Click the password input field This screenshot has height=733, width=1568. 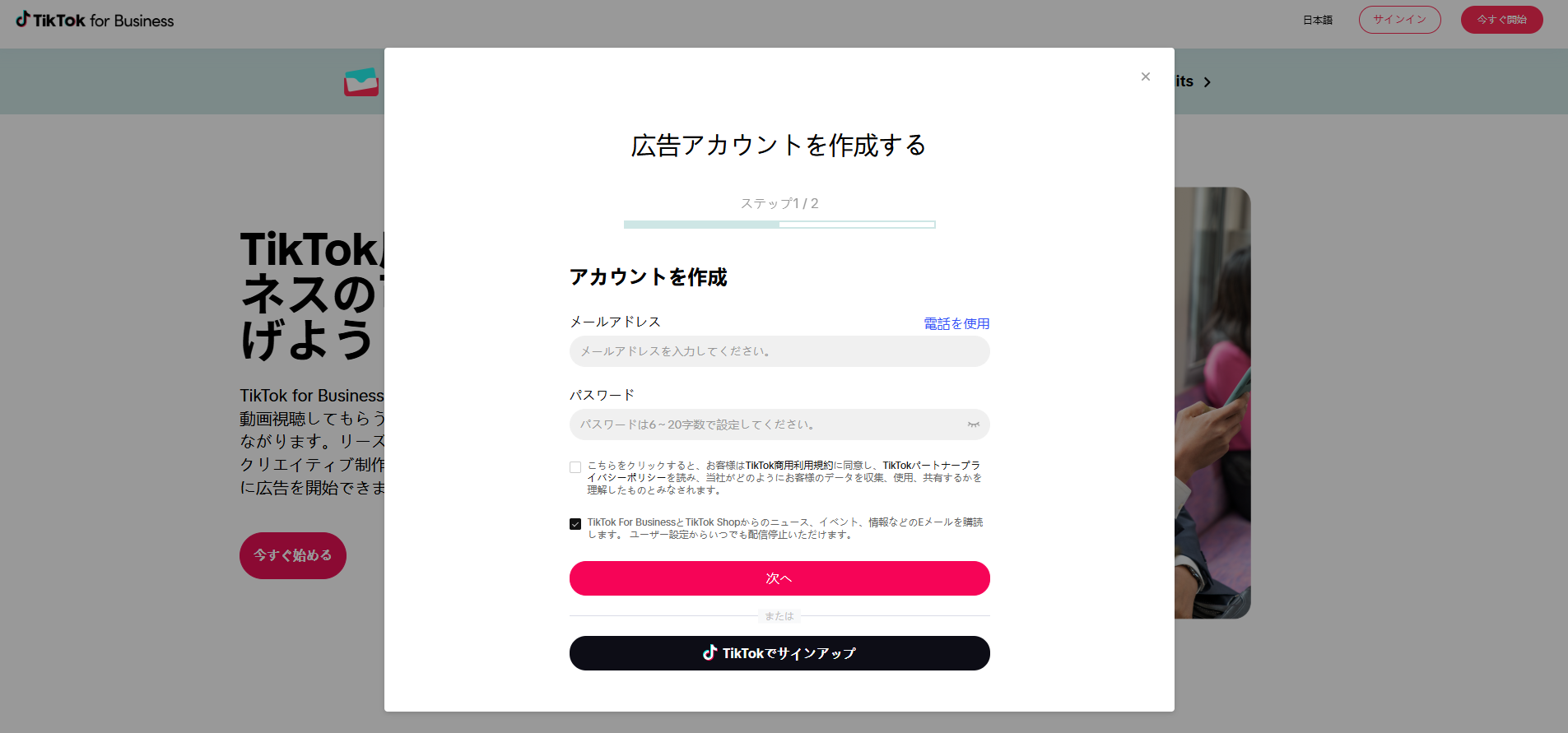779,424
